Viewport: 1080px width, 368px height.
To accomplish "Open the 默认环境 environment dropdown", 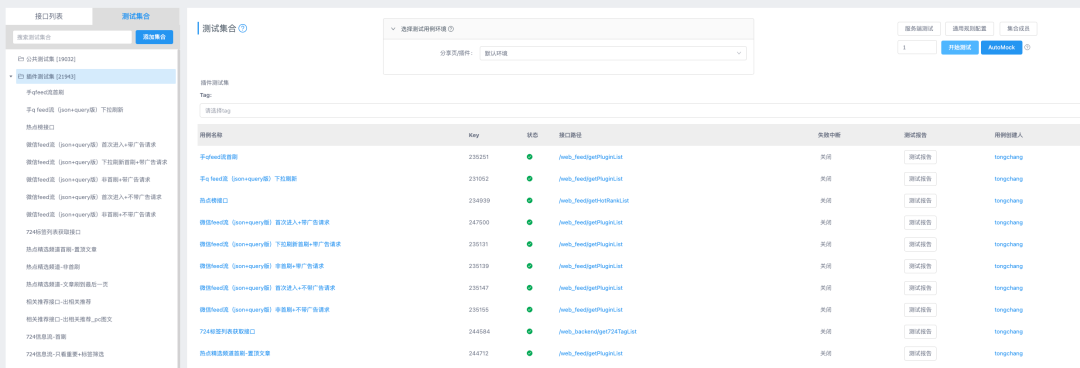I will (x=613, y=53).
